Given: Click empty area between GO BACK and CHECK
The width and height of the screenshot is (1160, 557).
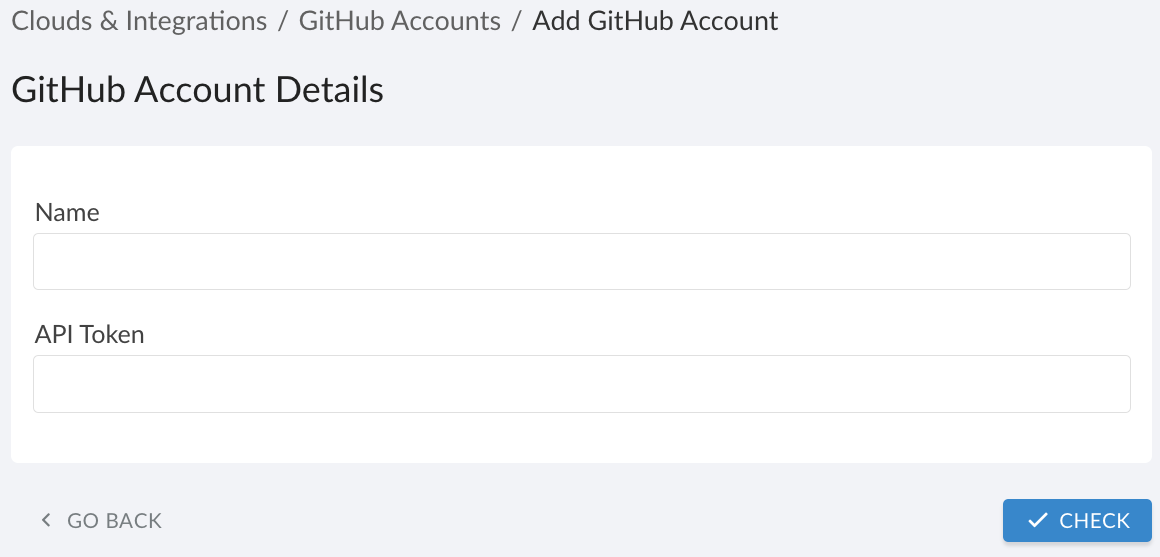Looking at the screenshot, I should (580, 520).
